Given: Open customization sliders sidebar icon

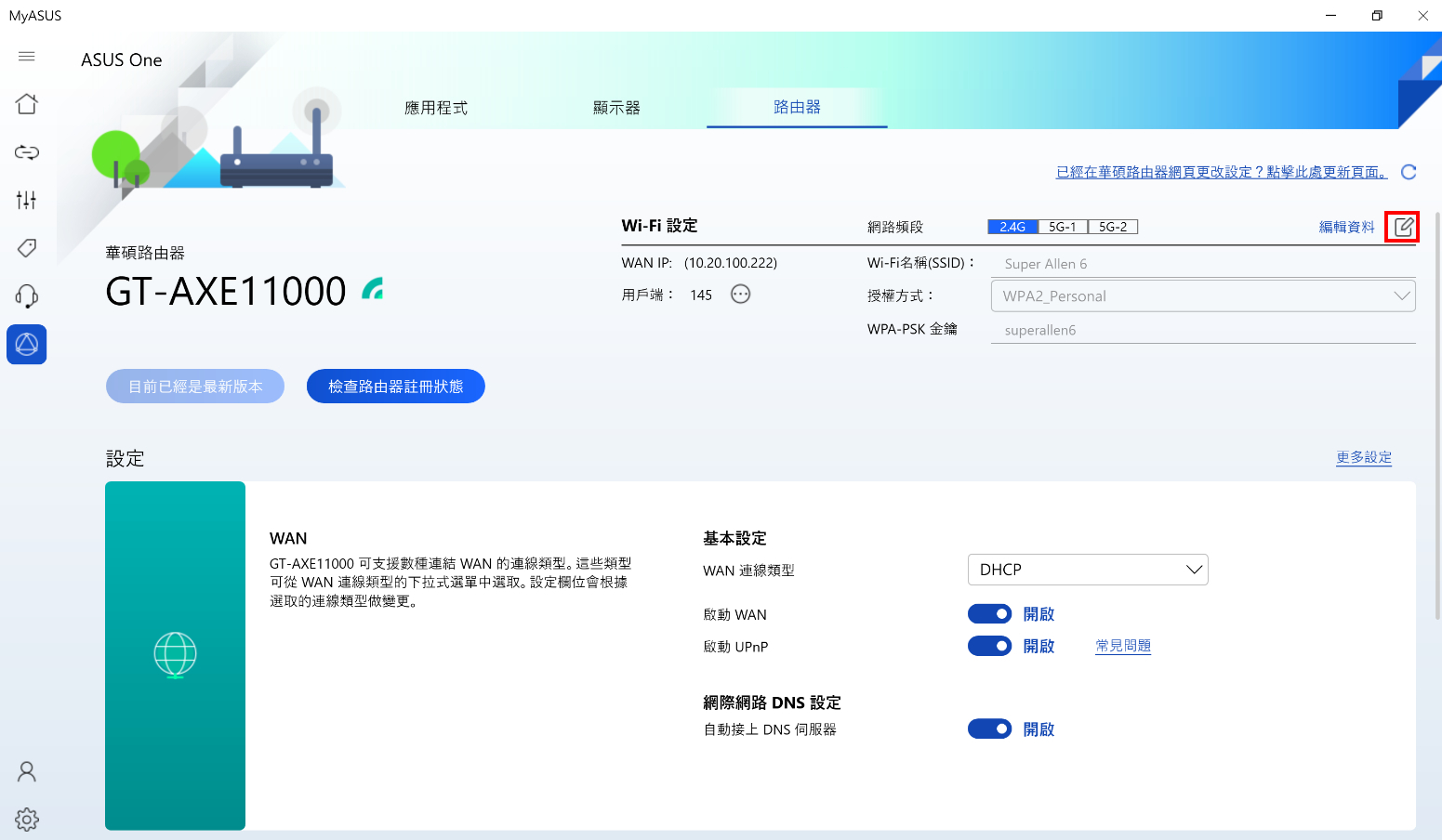Looking at the screenshot, I should point(27,200).
